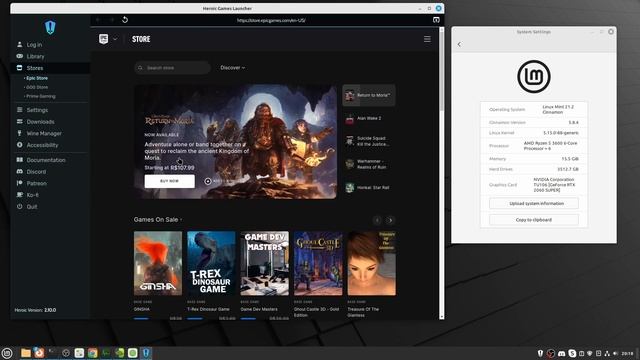640x360 pixels.
Task: Open the GINSHA game cover
Action: pyautogui.click(x=158, y=263)
